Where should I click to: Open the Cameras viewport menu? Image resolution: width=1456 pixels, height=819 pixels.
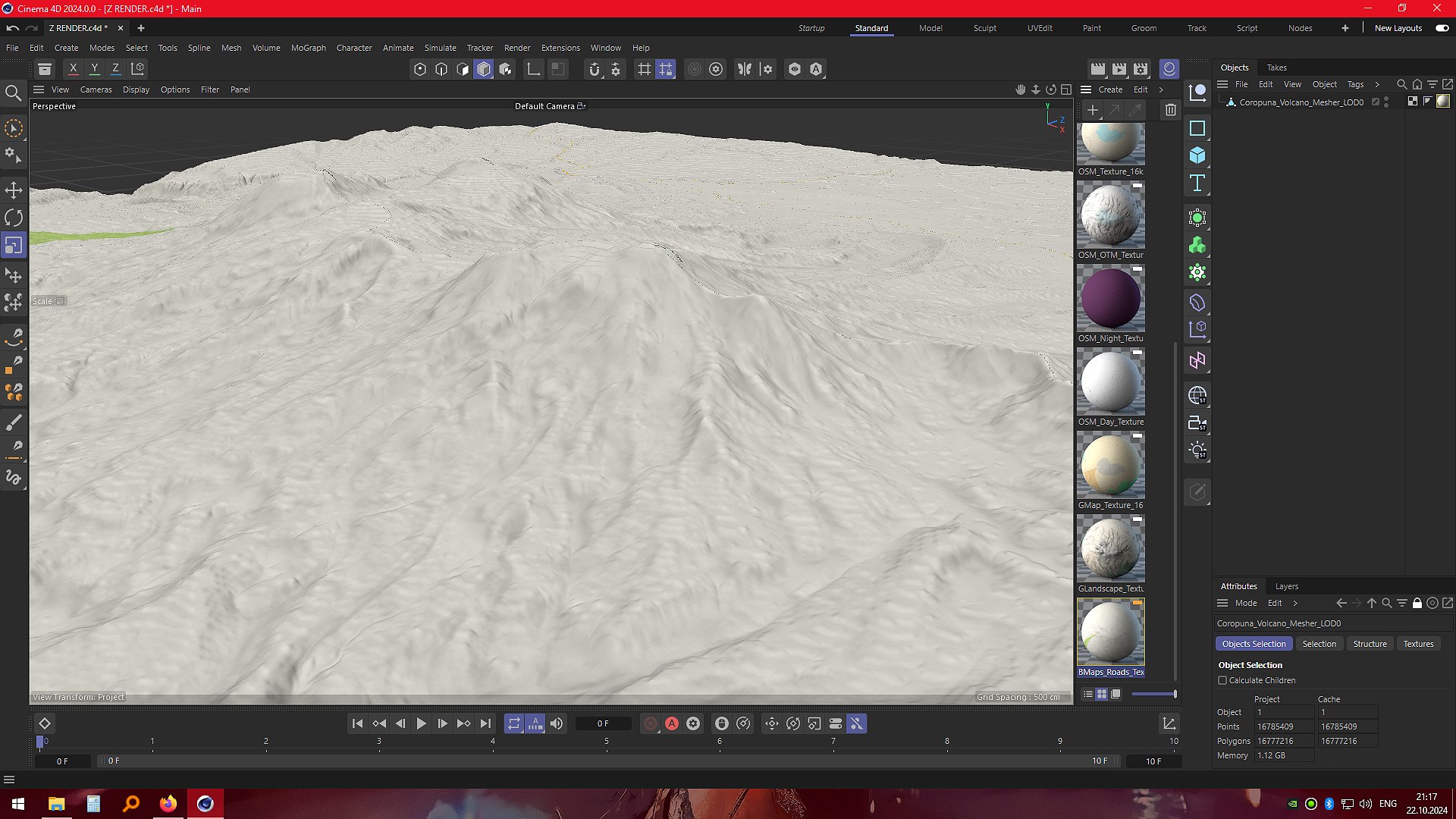pyautogui.click(x=96, y=89)
